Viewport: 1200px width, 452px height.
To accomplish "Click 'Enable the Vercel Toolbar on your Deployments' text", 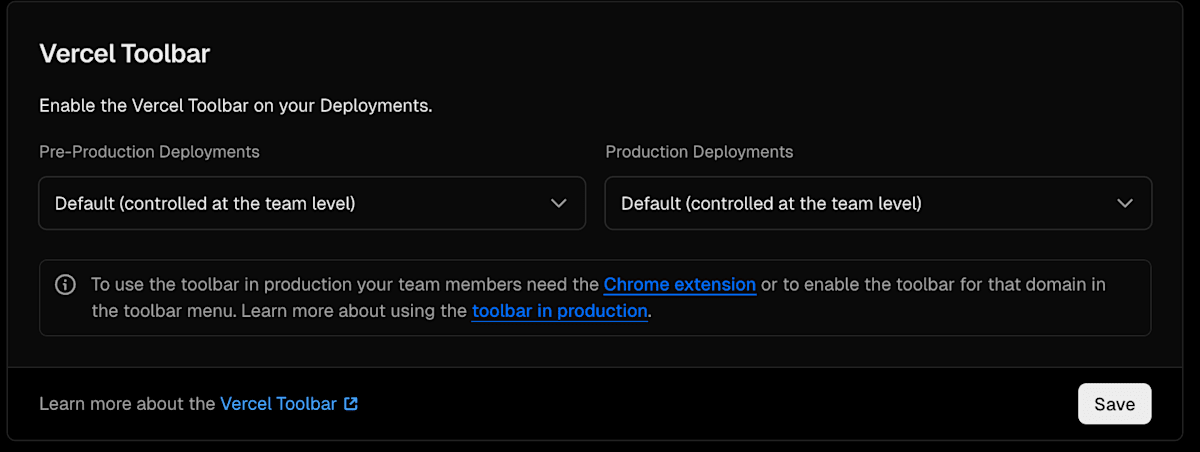I will pos(235,106).
